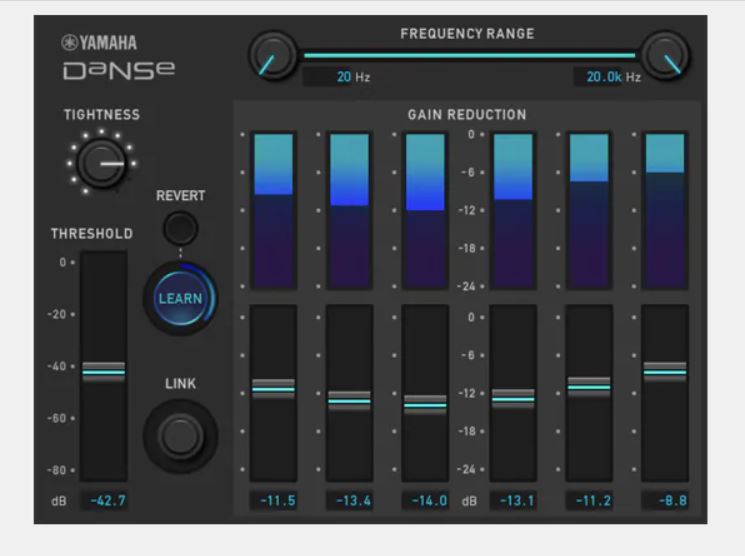Click the THRESHOLD slider handle
745x556 pixels.
point(104,371)
